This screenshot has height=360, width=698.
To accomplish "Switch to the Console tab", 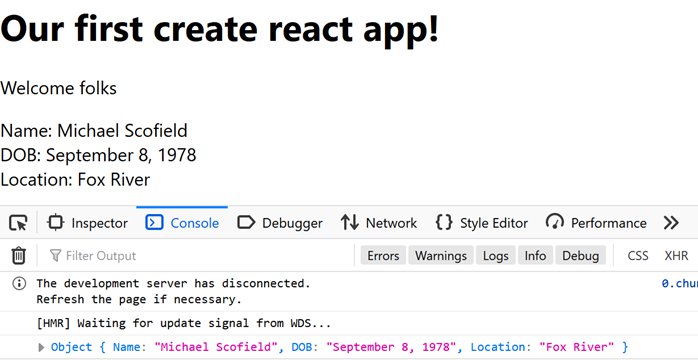I will click(182, 222).
